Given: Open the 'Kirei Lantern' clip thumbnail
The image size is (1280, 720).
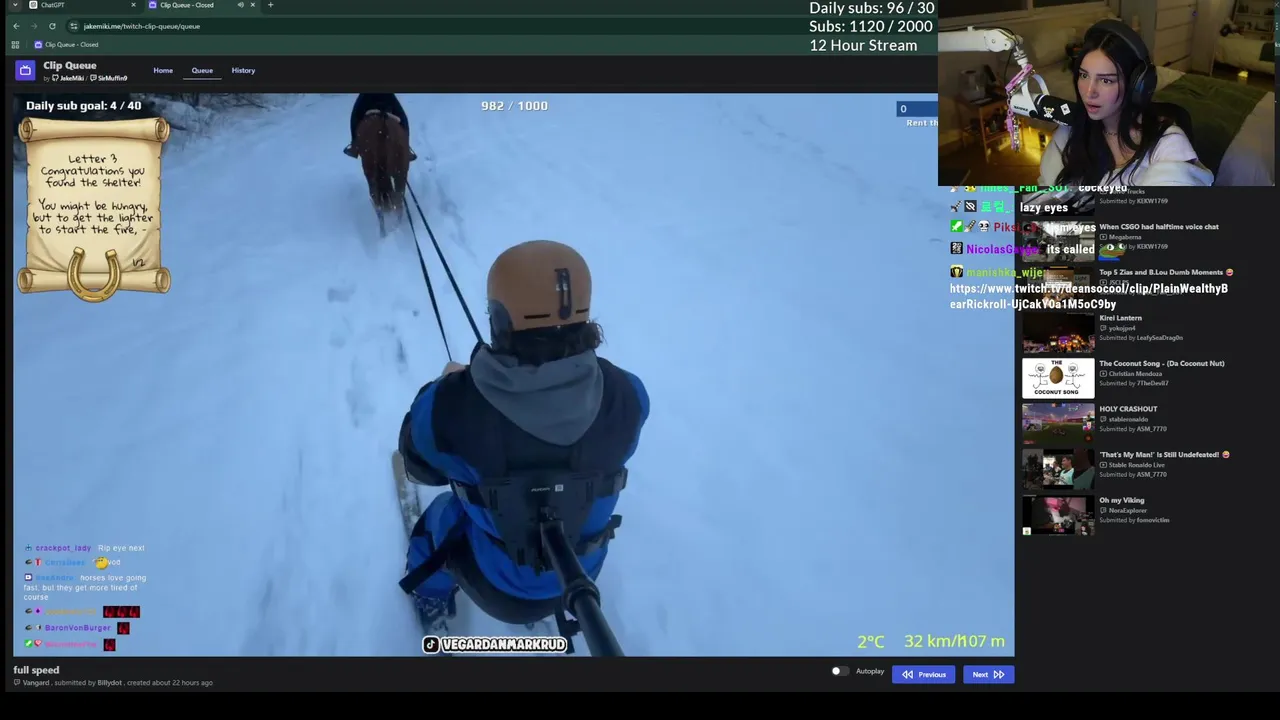Looking at the screenshot, I should coord(1058,332).
